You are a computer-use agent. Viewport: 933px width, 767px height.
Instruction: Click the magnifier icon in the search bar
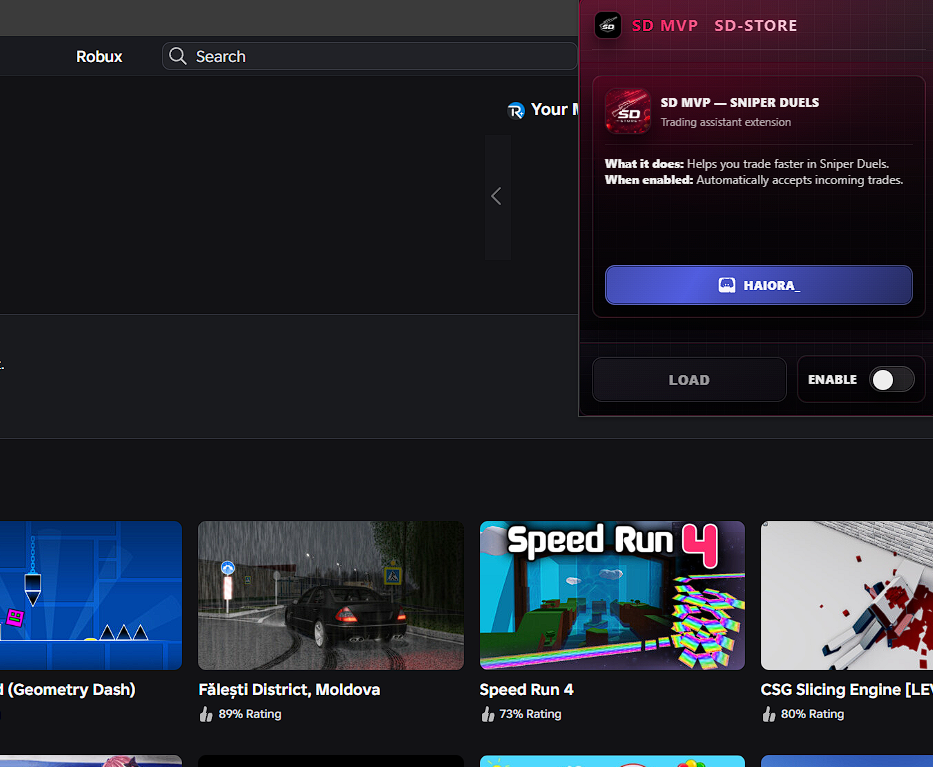[178, 56]
